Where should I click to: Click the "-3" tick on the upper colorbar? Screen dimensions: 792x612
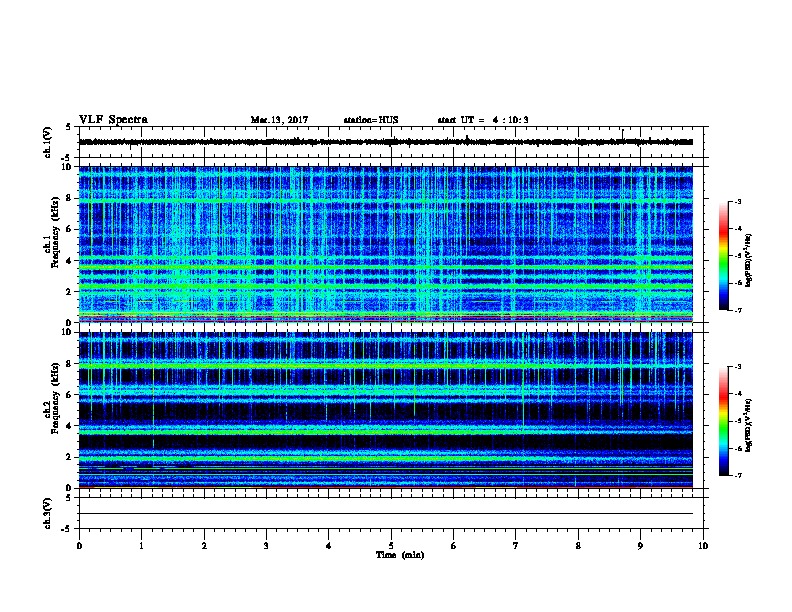(x=738, y=201)
